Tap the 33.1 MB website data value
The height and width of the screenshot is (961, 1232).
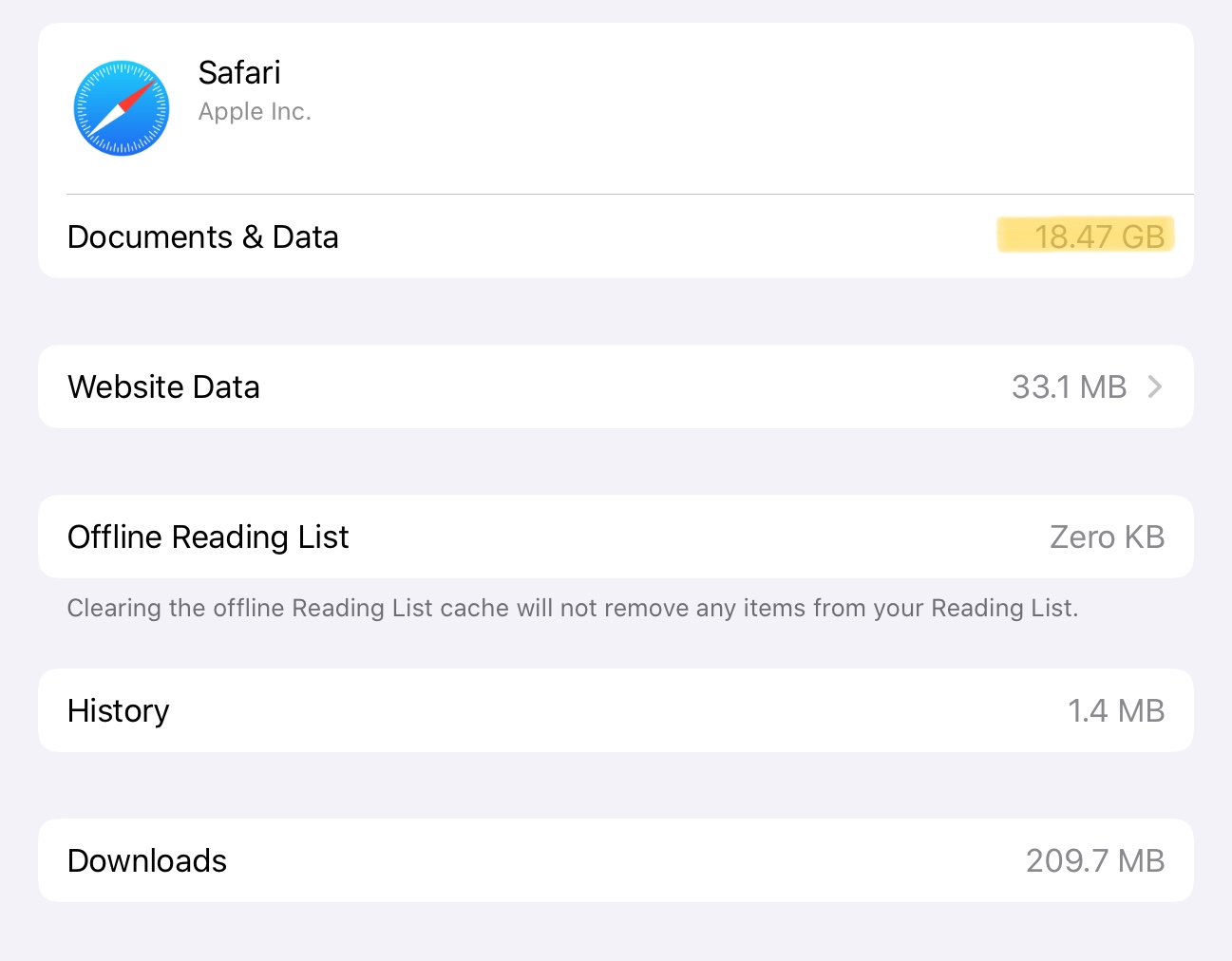[x=1068, y=386]
